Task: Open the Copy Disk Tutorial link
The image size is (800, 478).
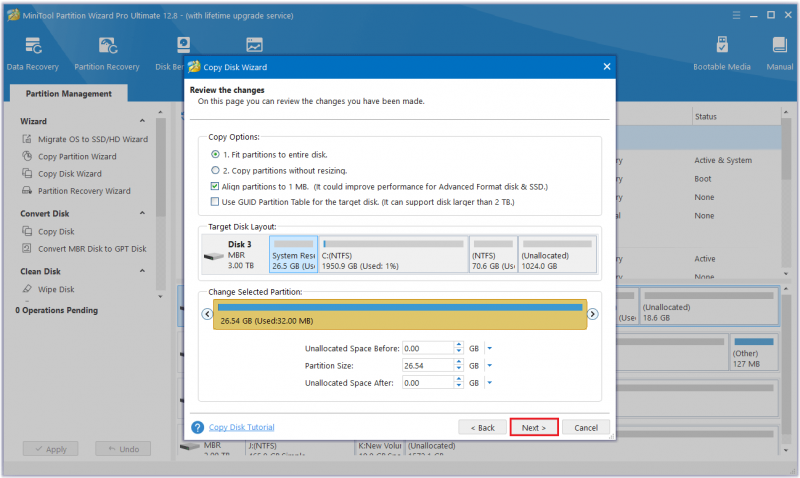Action: point(241,427)
